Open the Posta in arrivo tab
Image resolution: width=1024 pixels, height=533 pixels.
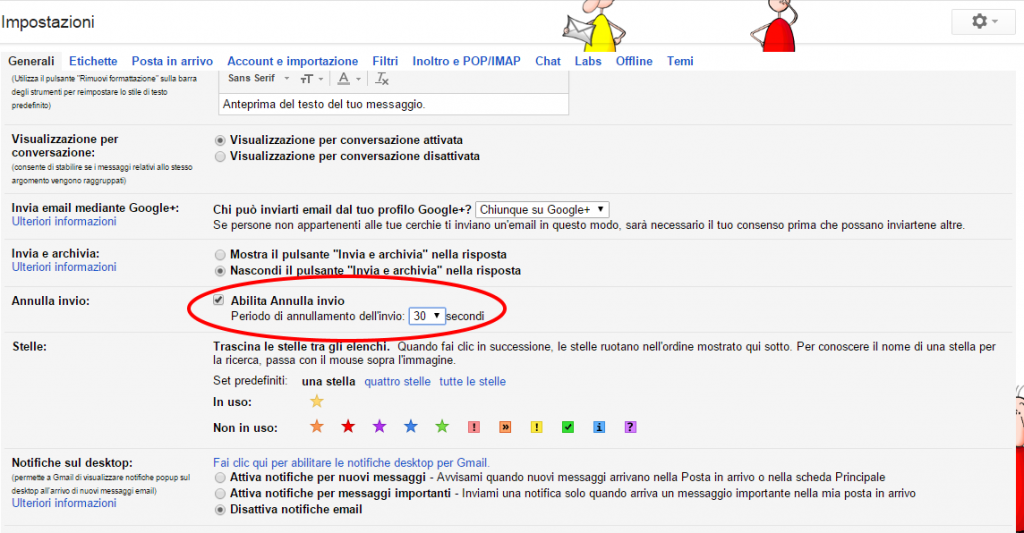[x=172, y=61]
